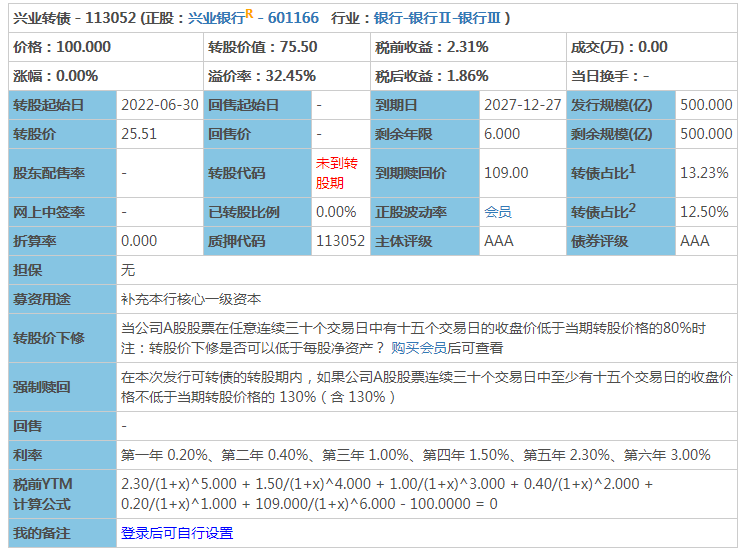This screenshot has width=749, height=556.
Task: Select the remaining years value 6.000
Action: tap(502, 134)
